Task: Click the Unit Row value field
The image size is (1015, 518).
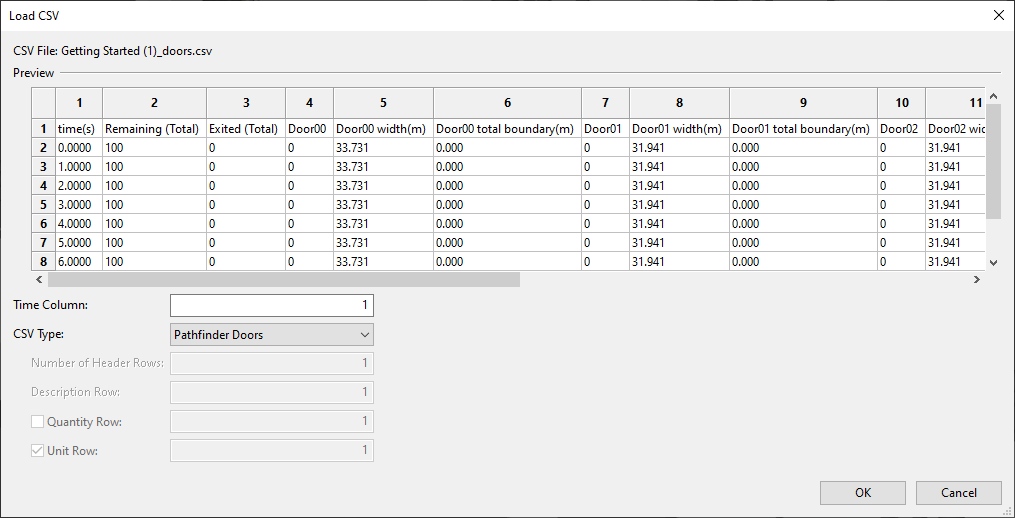Action: 272,451
